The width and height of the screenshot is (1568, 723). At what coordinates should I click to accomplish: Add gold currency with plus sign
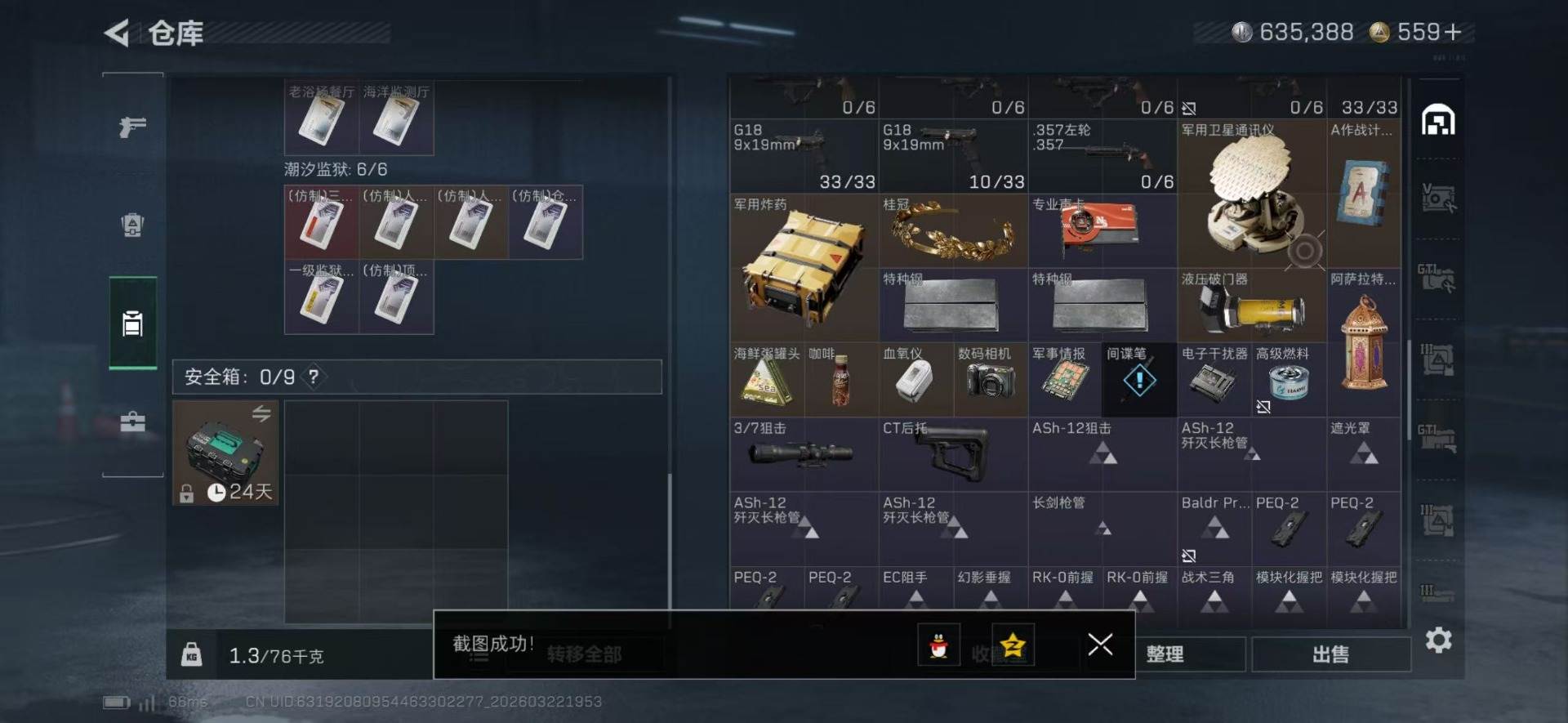[x=1453, y=32]
